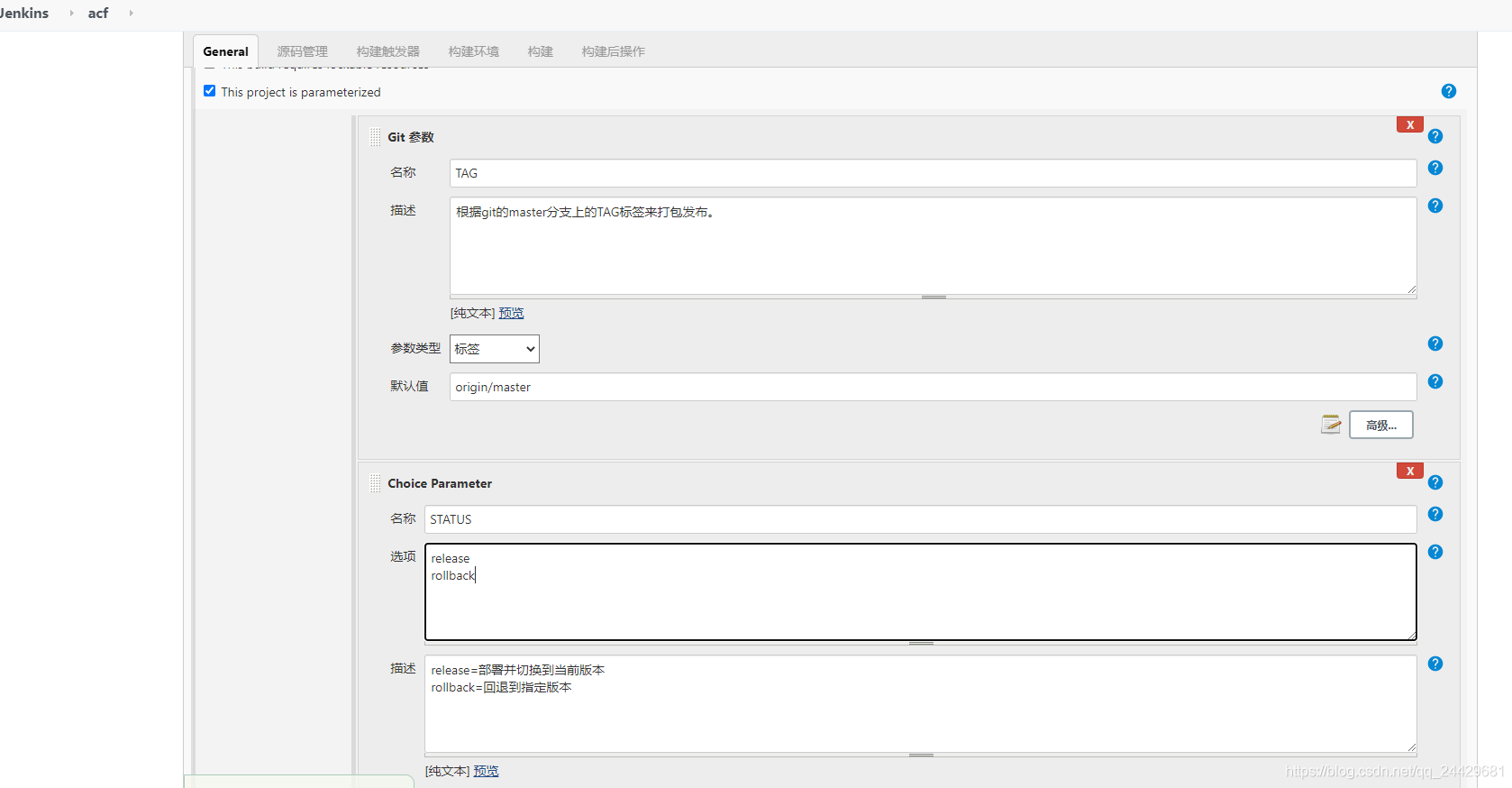Click the STATUS name input field

coord(920,519)
